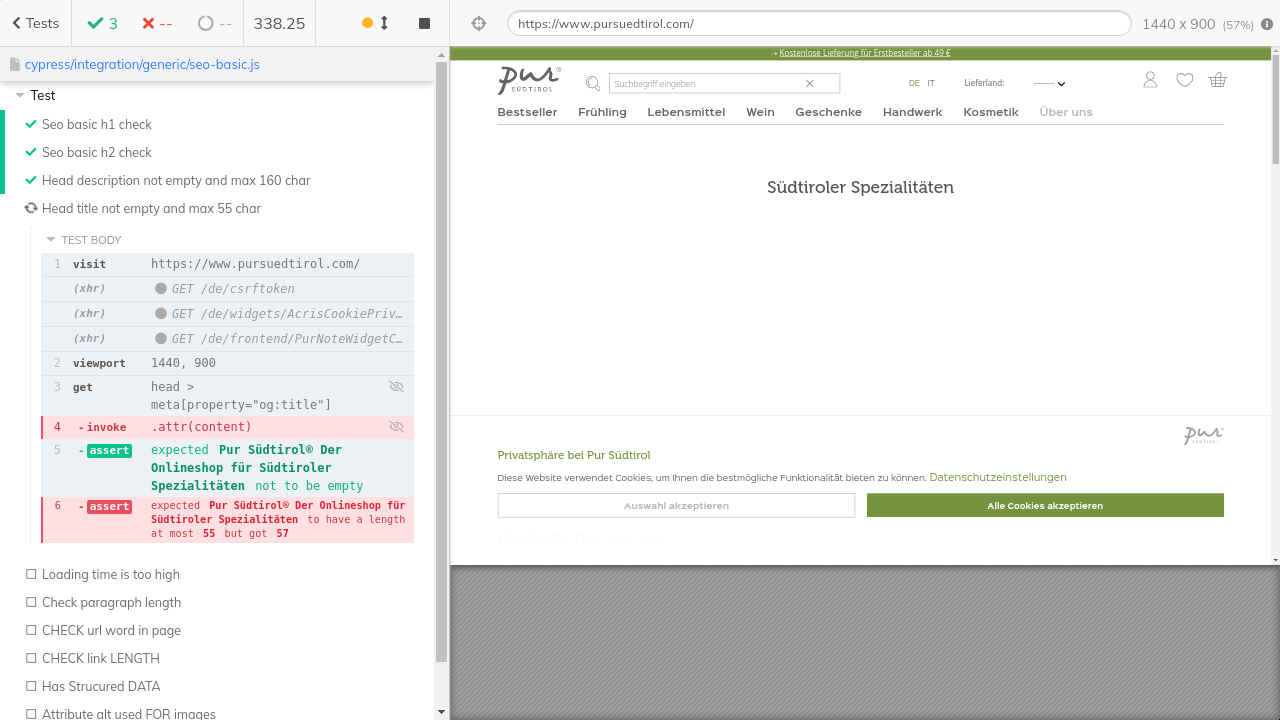Toggle hidden-element eye icon on get command
This screenshot has height=720, width=1280.
click(396, 387)
